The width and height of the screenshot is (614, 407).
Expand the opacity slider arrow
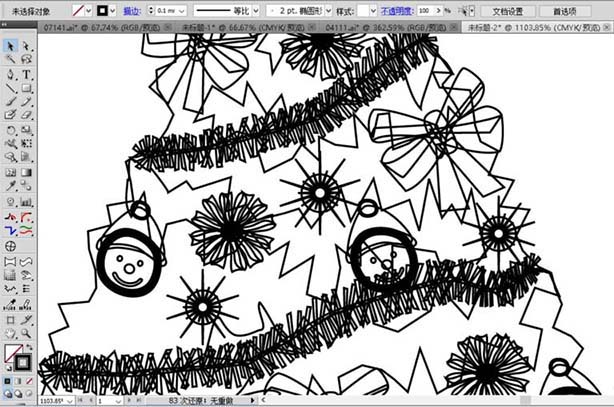439,11
